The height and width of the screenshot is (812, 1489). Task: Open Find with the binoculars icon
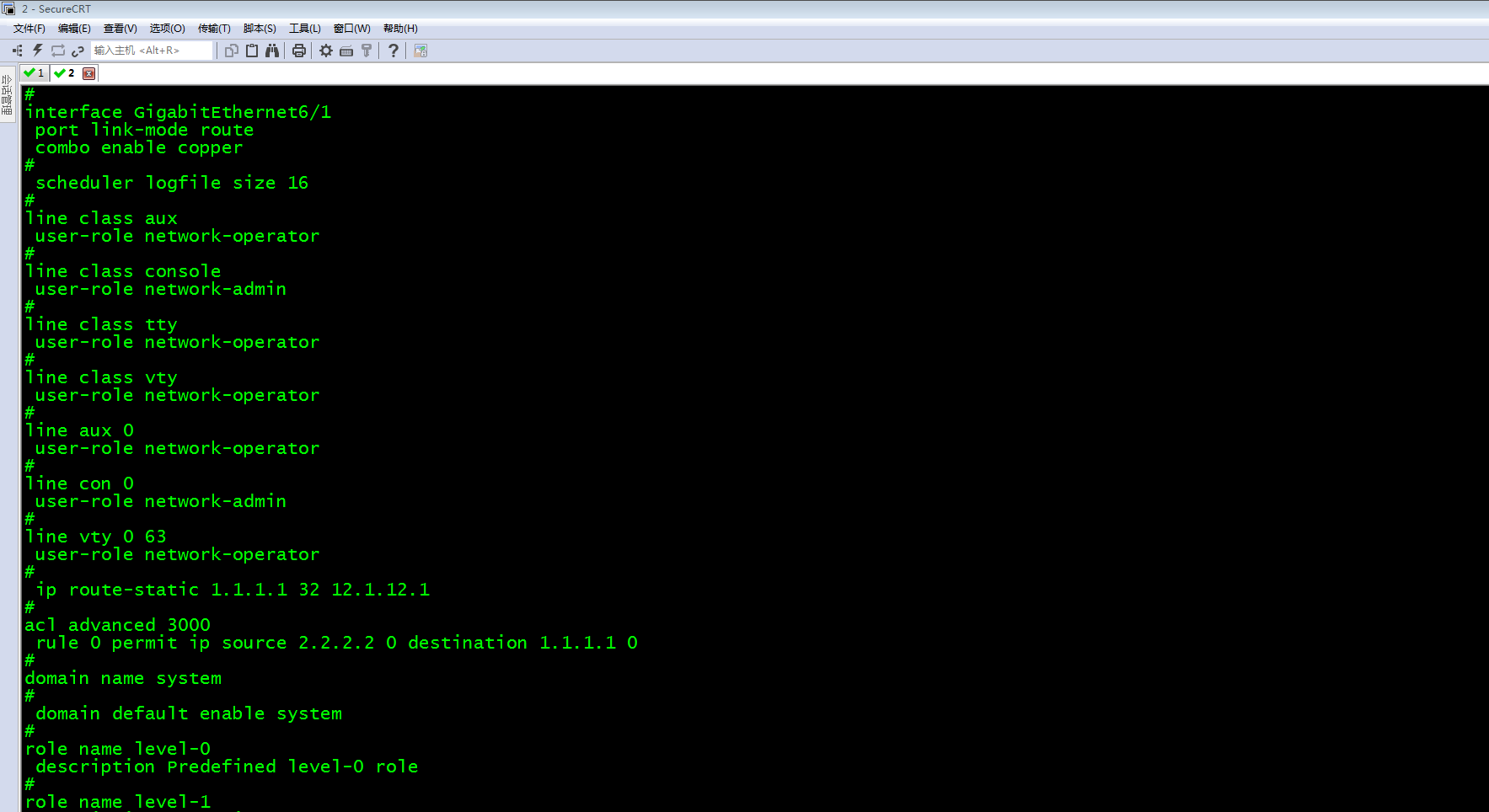(272, 51)
